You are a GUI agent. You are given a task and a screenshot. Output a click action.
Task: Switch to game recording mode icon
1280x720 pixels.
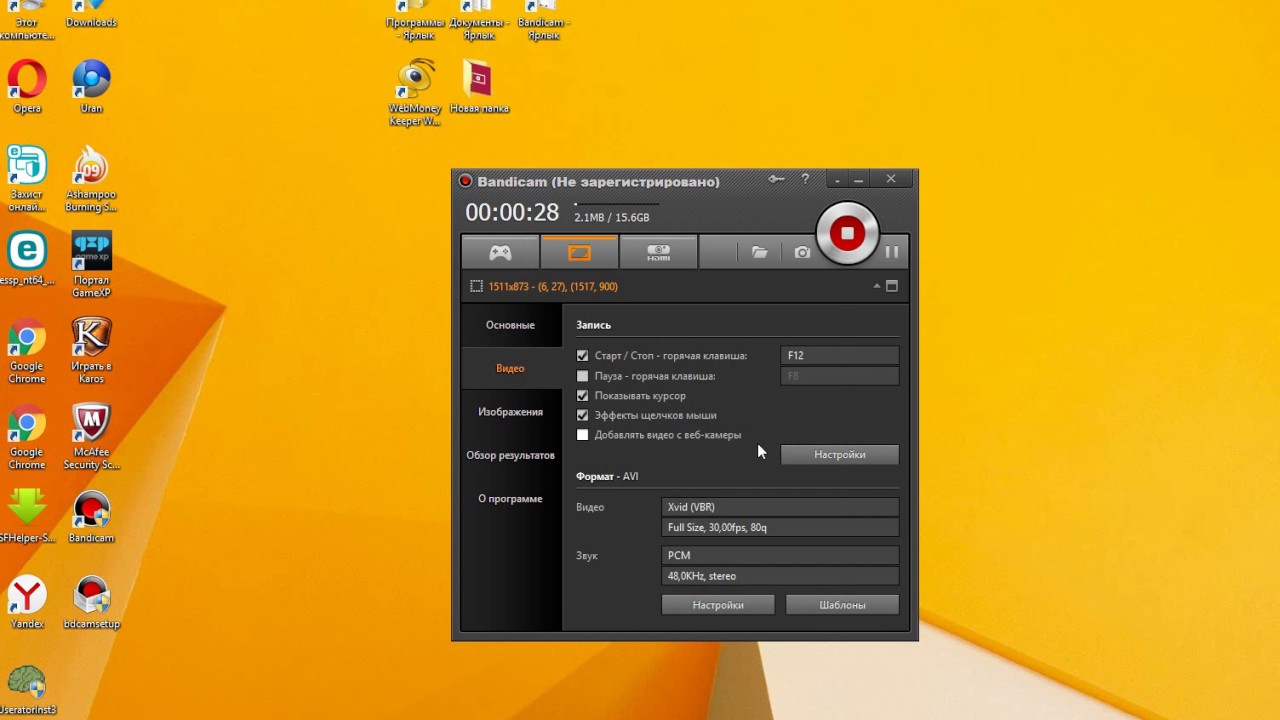tap(500, 253)
